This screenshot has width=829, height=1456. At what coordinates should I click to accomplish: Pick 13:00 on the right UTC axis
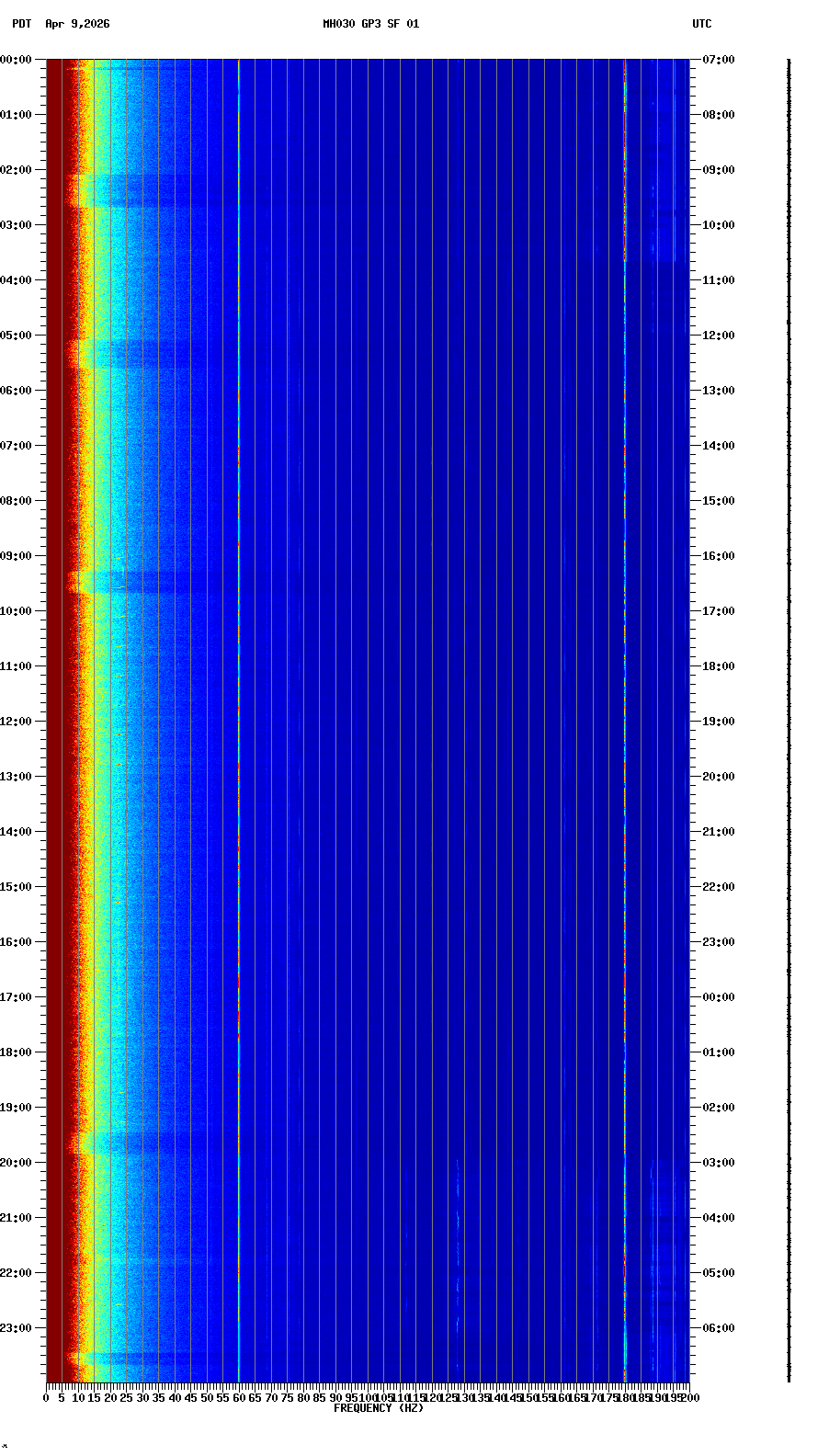point(719,391)
